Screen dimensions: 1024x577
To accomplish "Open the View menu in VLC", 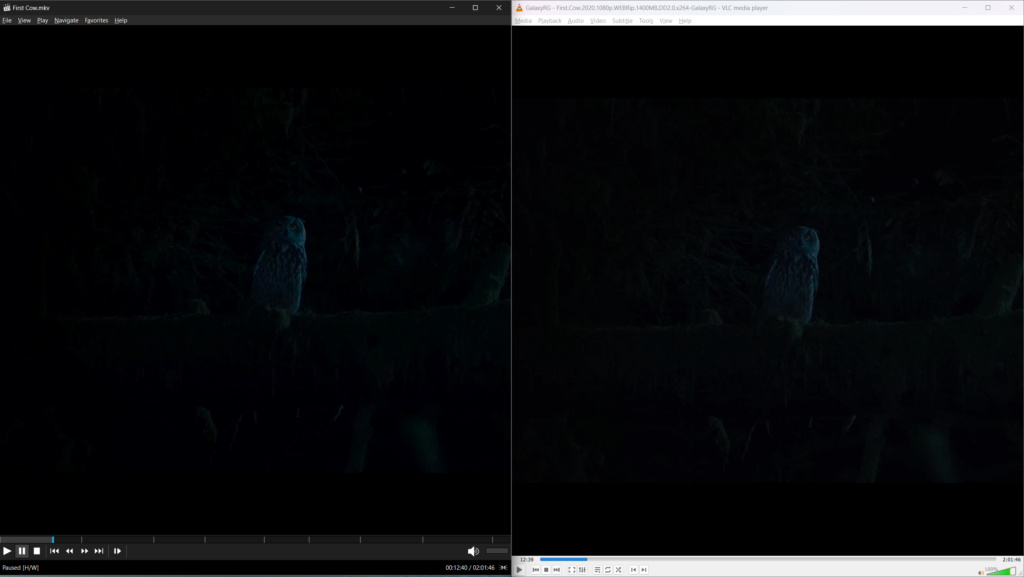I will pos(665,21).
